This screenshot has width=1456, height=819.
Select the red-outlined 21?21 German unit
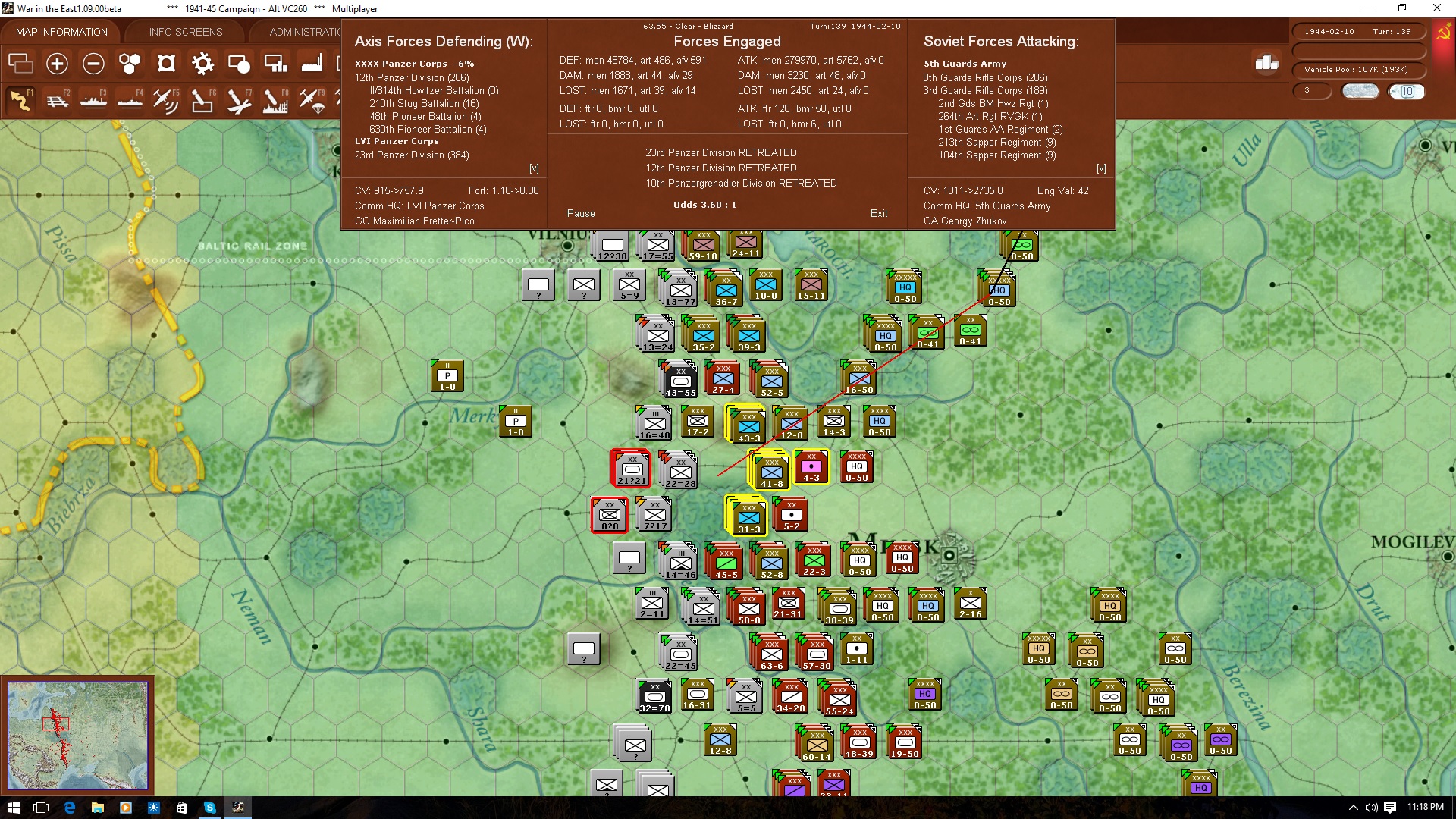pyautogui.click(x=631, y=469)
